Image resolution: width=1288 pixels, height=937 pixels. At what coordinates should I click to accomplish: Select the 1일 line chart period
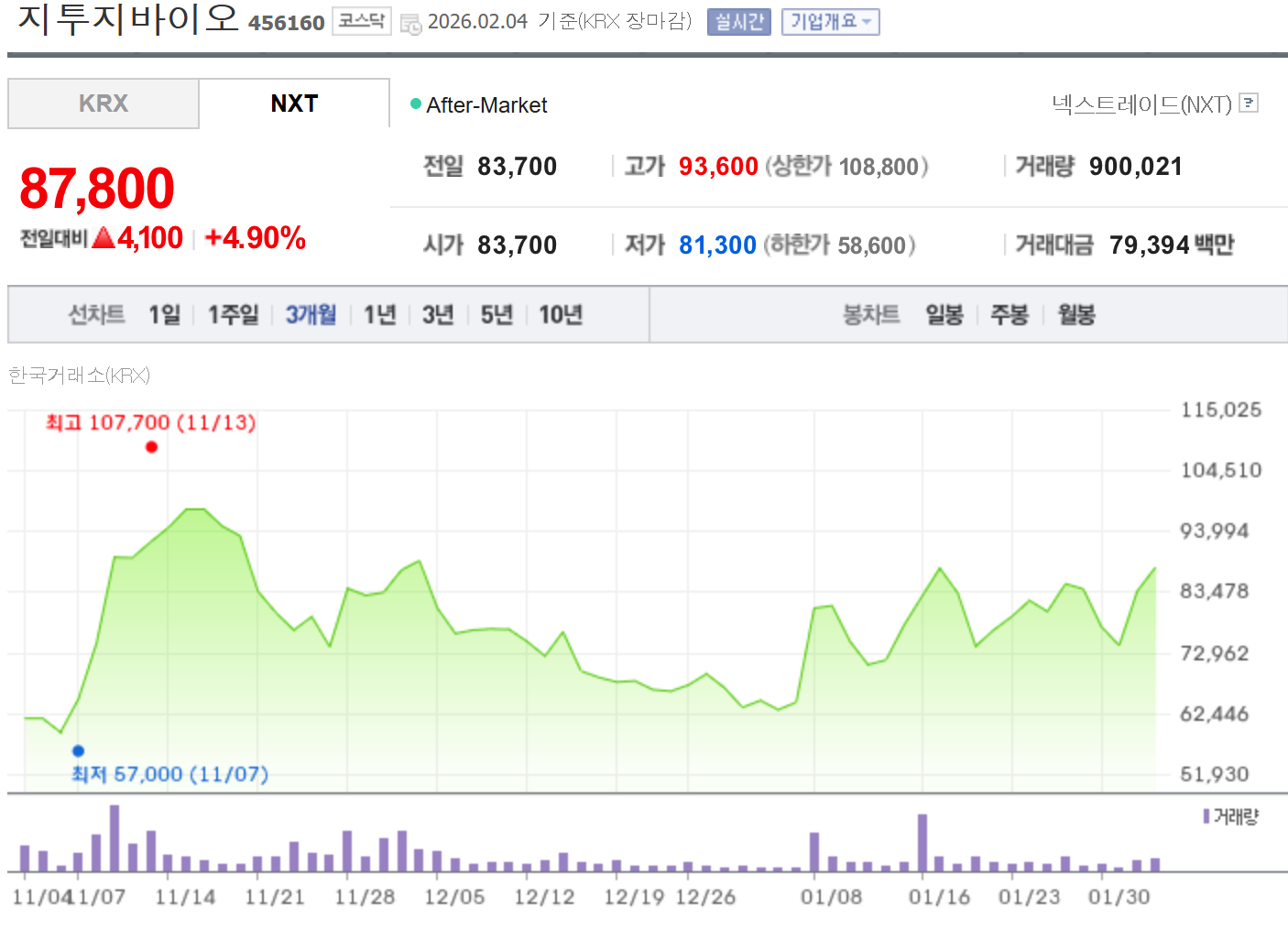(x=165, y=315)
